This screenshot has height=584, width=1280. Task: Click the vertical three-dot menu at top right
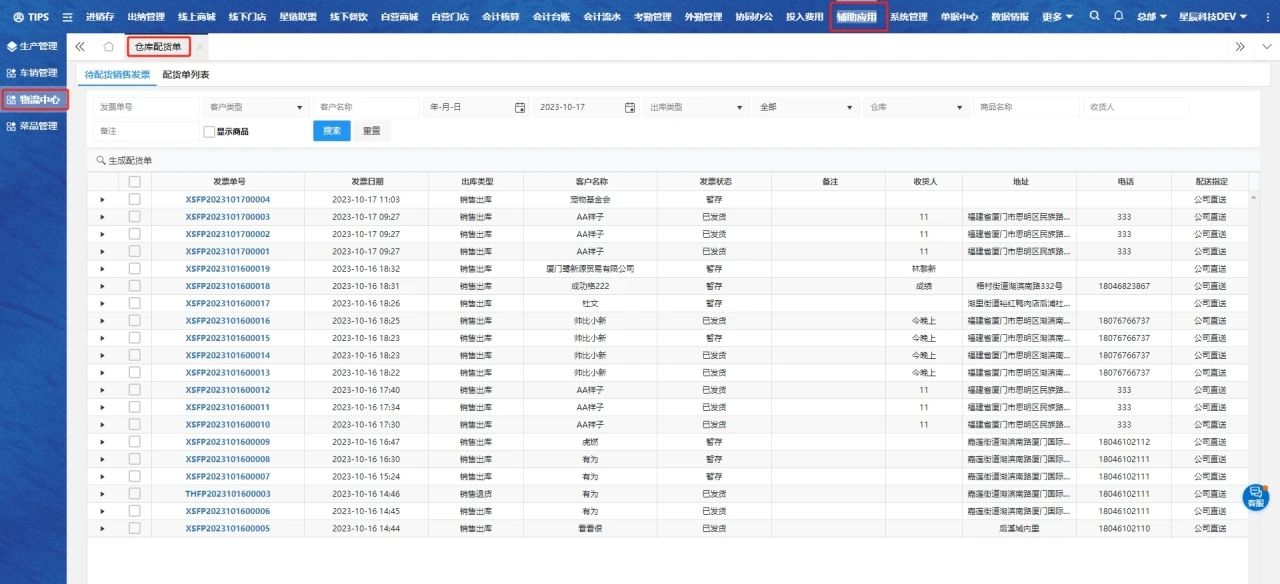(x=1264, y=47)
